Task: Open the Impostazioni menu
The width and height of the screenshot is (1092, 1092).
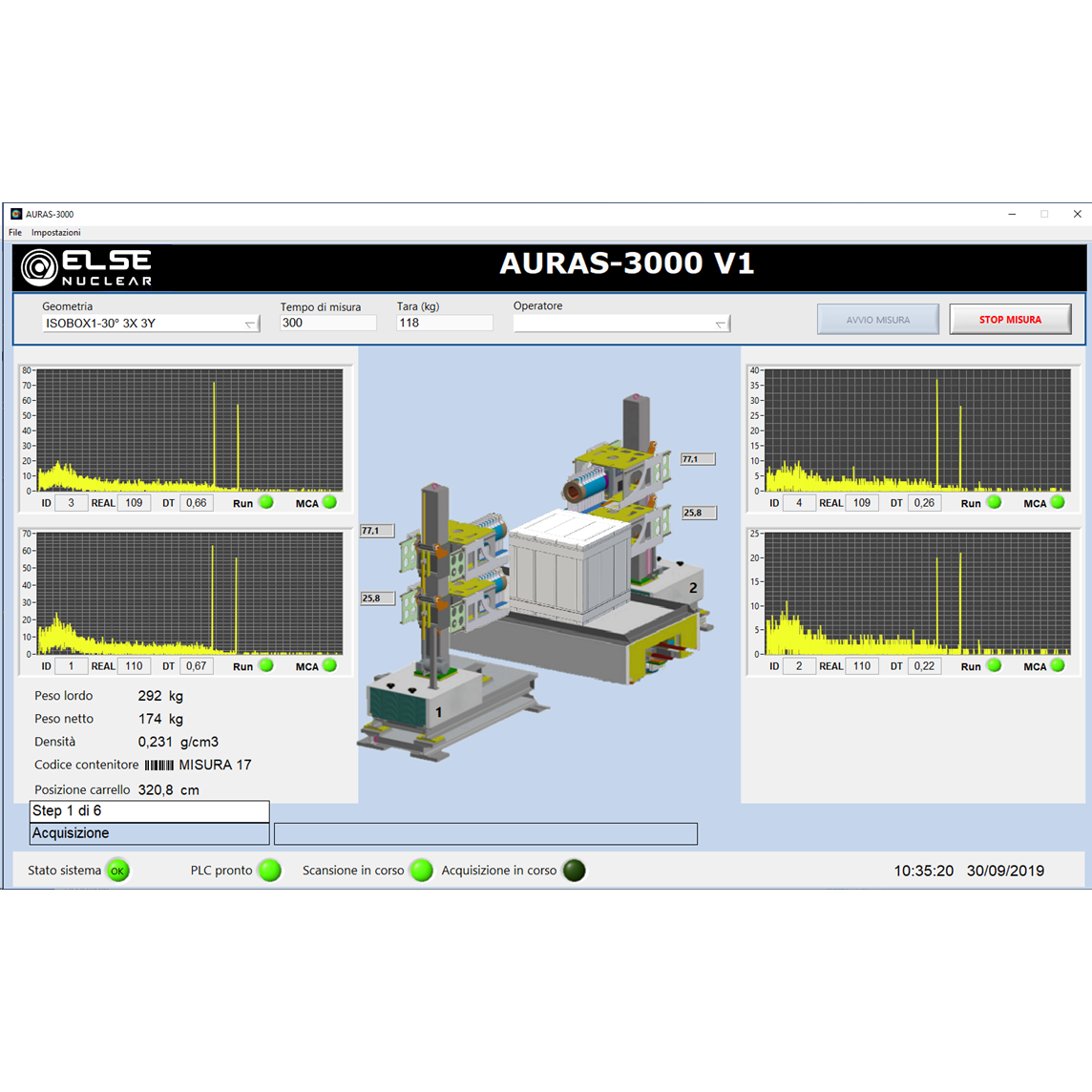Action: coord(55,233)
